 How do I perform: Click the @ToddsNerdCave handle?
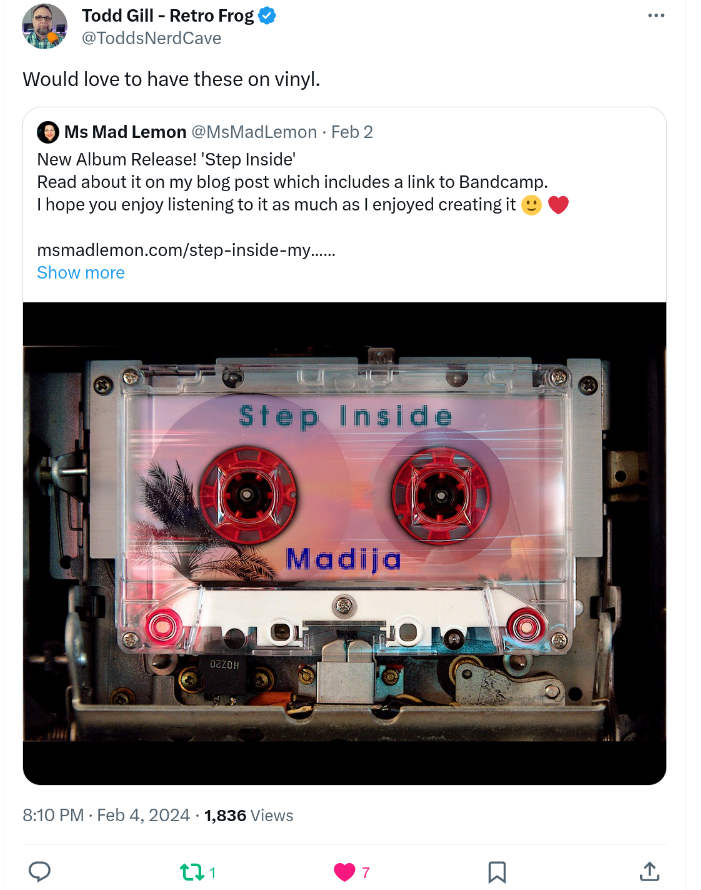click(151, 38)
